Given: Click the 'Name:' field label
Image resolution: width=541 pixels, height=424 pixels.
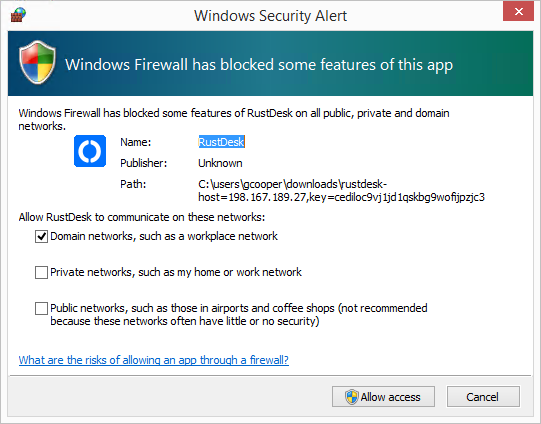Looking at the screenshot, I should [136, 142].
